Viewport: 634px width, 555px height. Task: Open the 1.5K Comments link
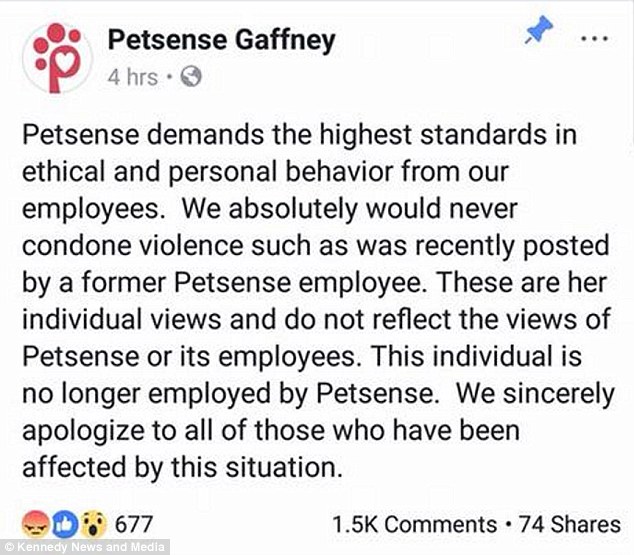click(x=414, y=524)
